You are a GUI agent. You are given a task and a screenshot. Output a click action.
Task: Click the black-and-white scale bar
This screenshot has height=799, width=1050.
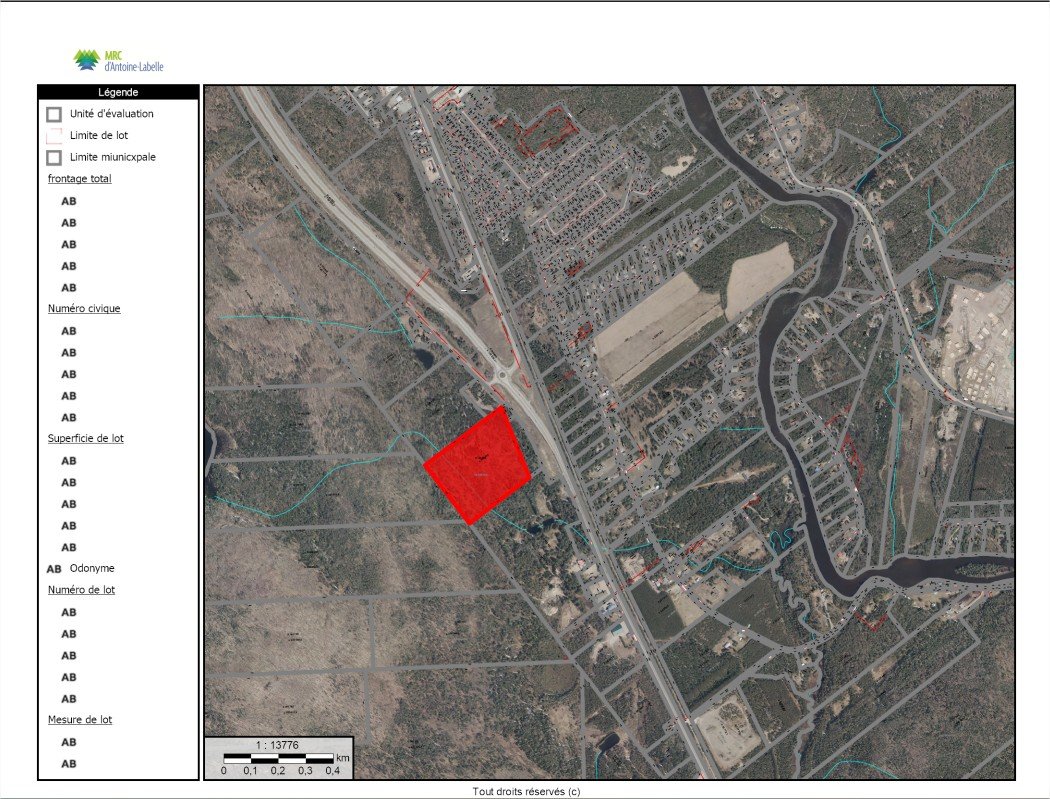coord(278,757)
